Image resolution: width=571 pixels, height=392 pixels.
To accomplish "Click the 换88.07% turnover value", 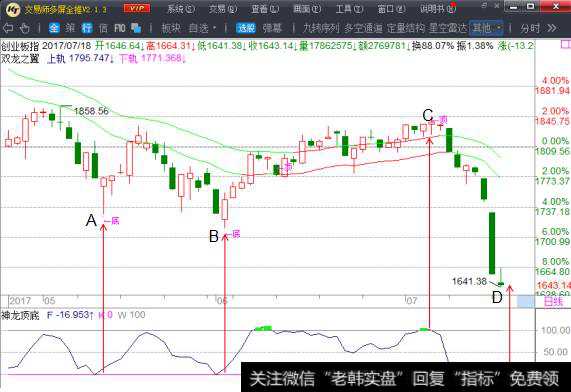I will (433, 46).
